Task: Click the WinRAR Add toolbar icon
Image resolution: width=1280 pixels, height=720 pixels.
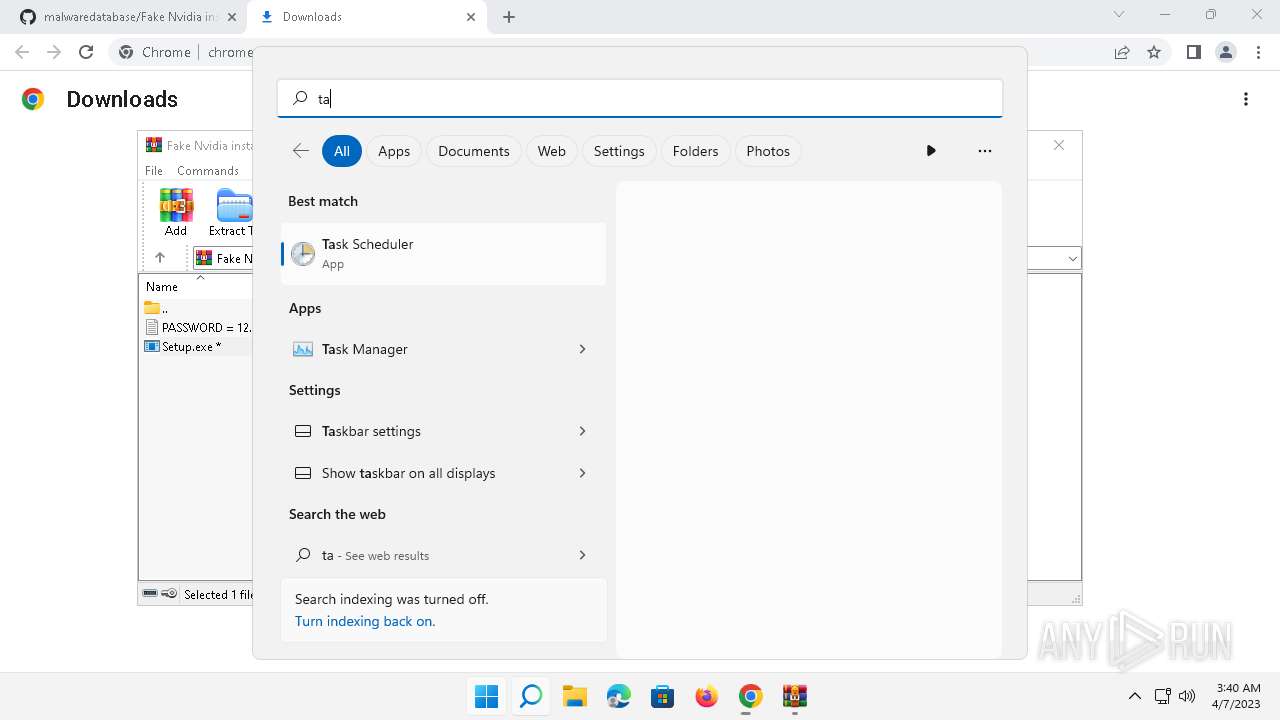Action: (176, 212)
